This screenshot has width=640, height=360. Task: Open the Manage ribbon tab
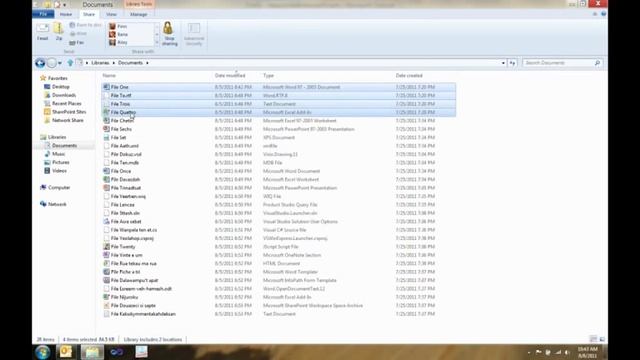[x=138, y=14]
